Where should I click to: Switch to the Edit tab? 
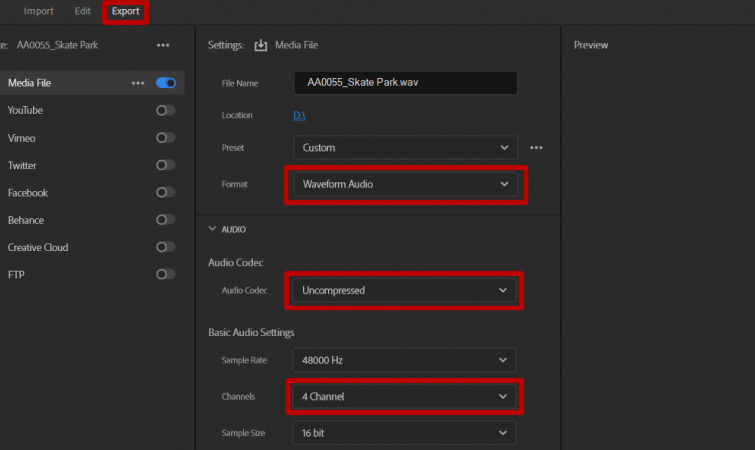pos(82,11)
